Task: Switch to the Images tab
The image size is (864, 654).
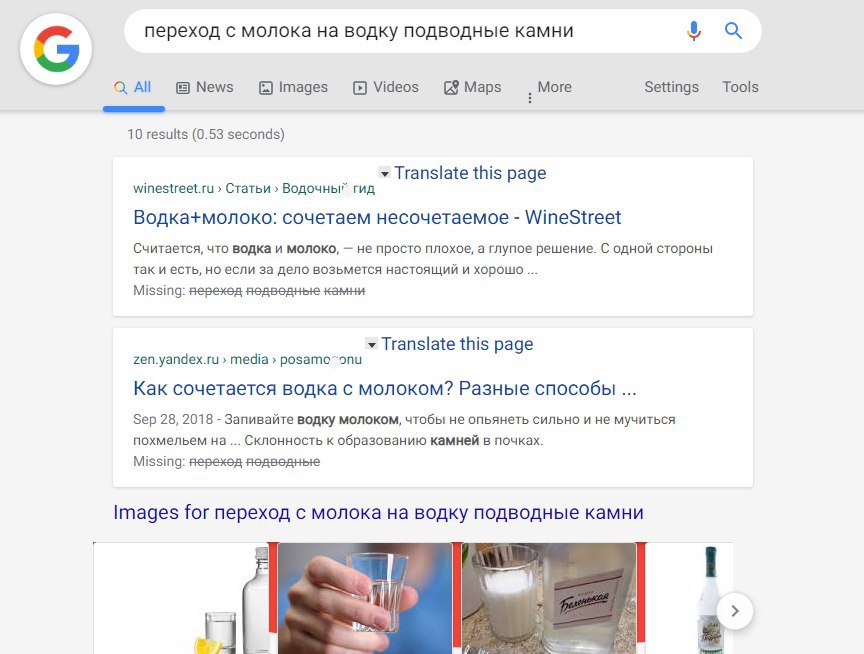Action: click(x=293, y=87)
